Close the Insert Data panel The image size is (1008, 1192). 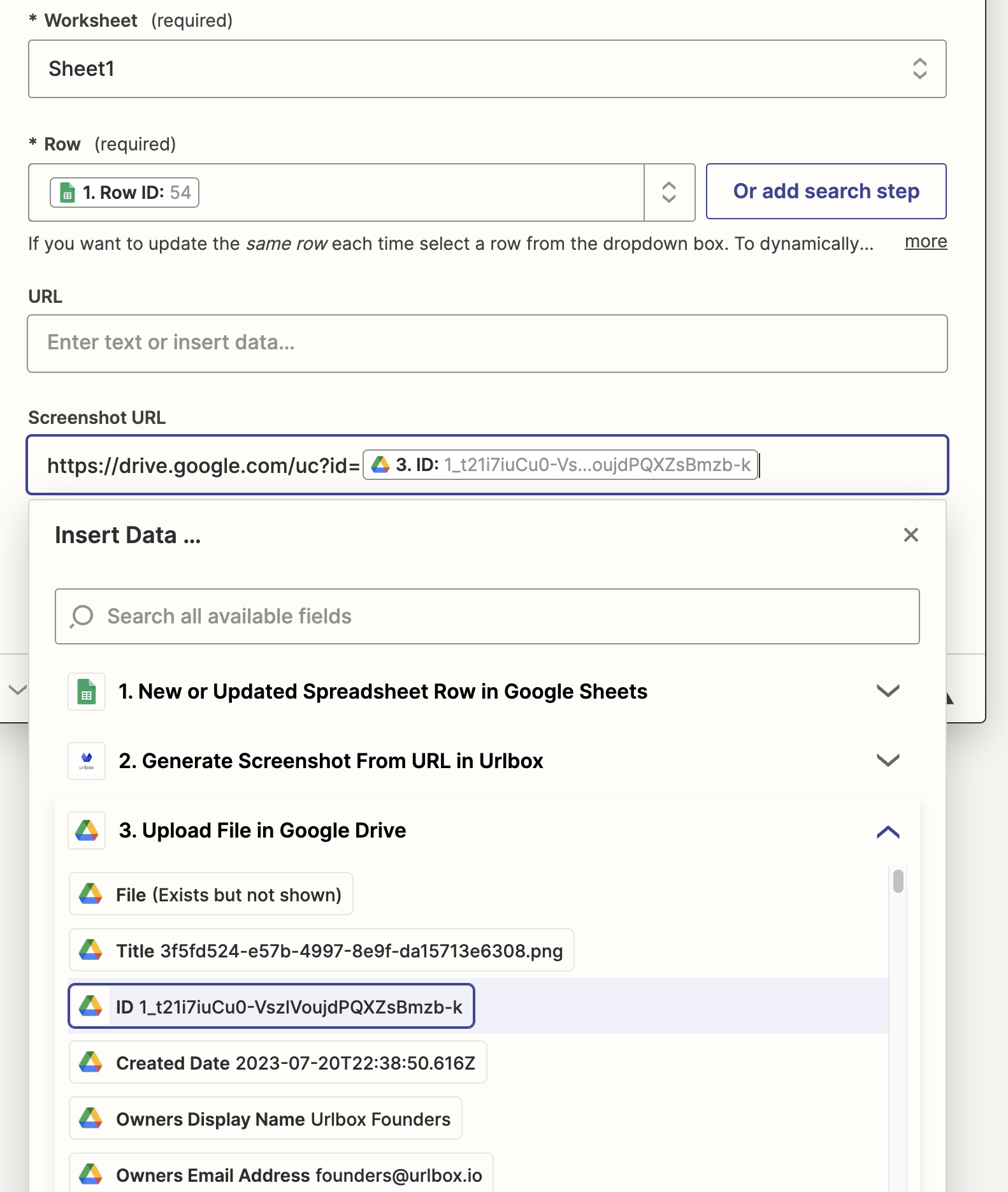[x=911, y=535]
